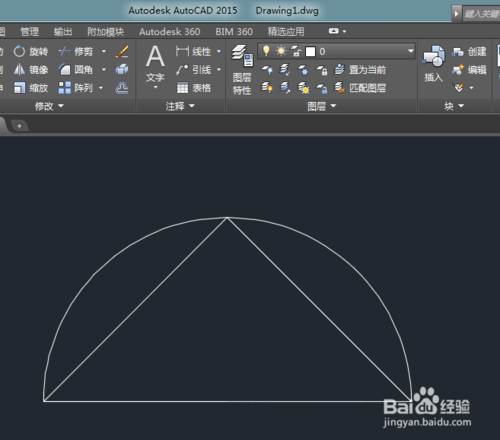500x440 pixels.
Task: Click the Explode box icon in Modify panel
Action: [x=122, y=70]
